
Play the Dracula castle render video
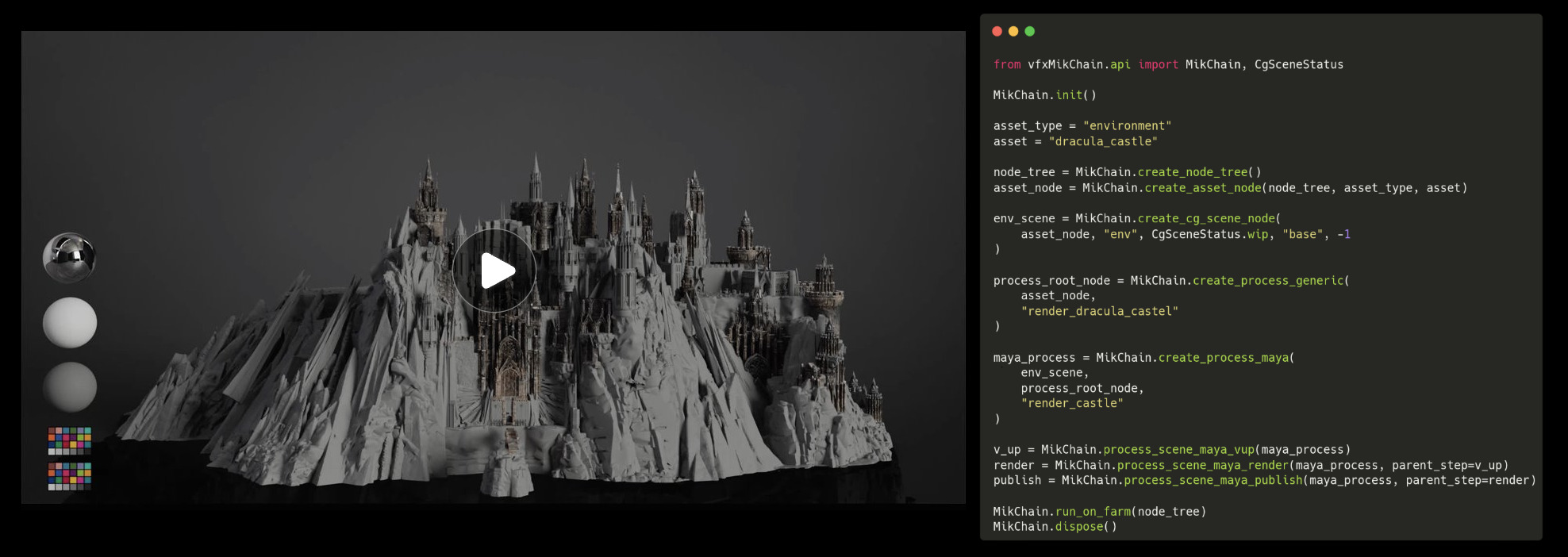(x=494, y=271)
